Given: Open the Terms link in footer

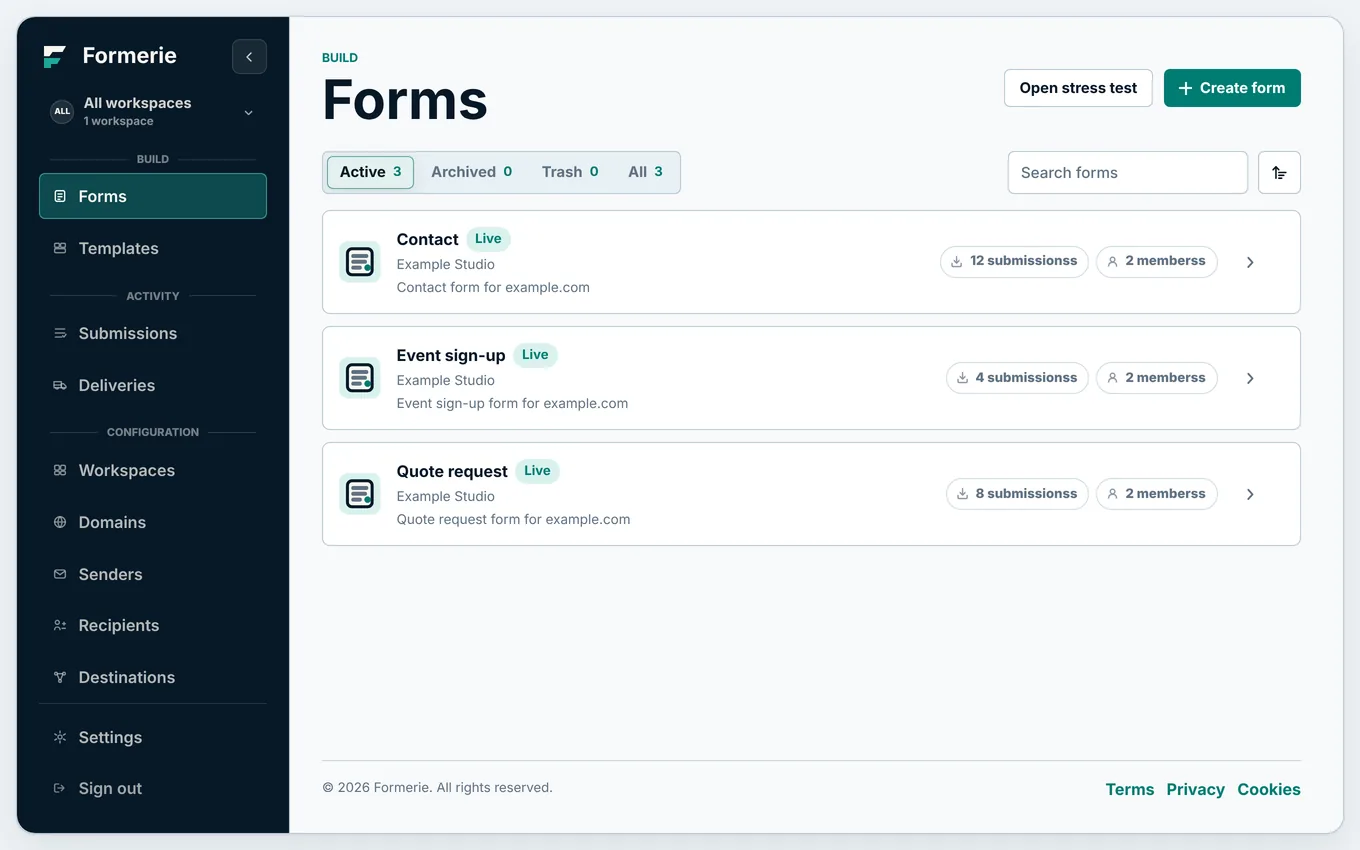Looking at the screenshot, I should point(1130,789).
